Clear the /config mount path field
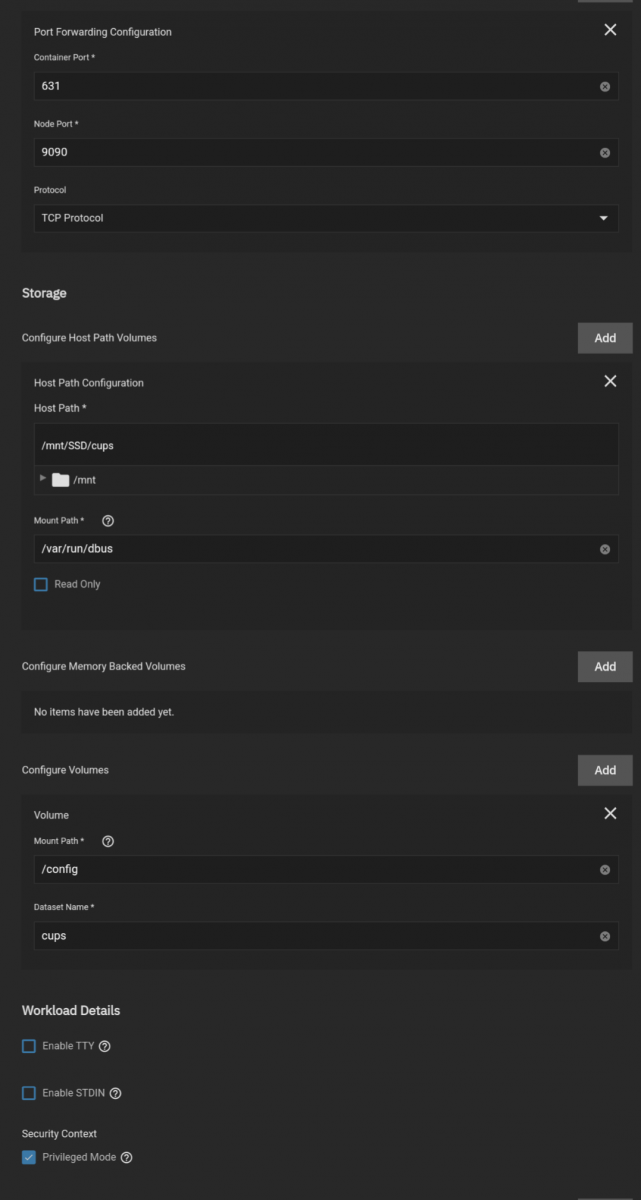Screen dimensions: 641x1200 (605, 870)
